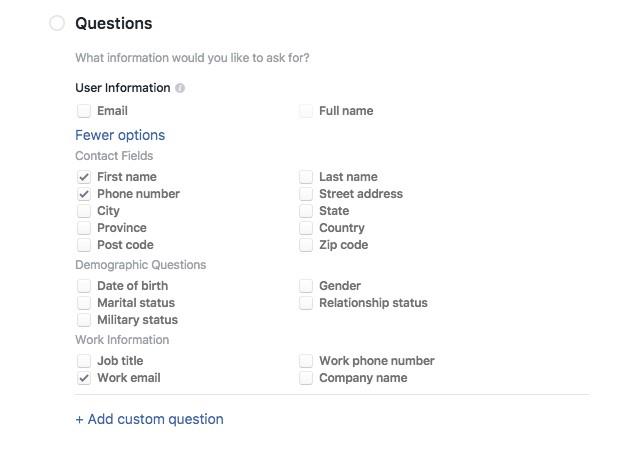Check the Street address option
Image resolution: width=628 pixels, height=454 pixels.
[306, 194]
